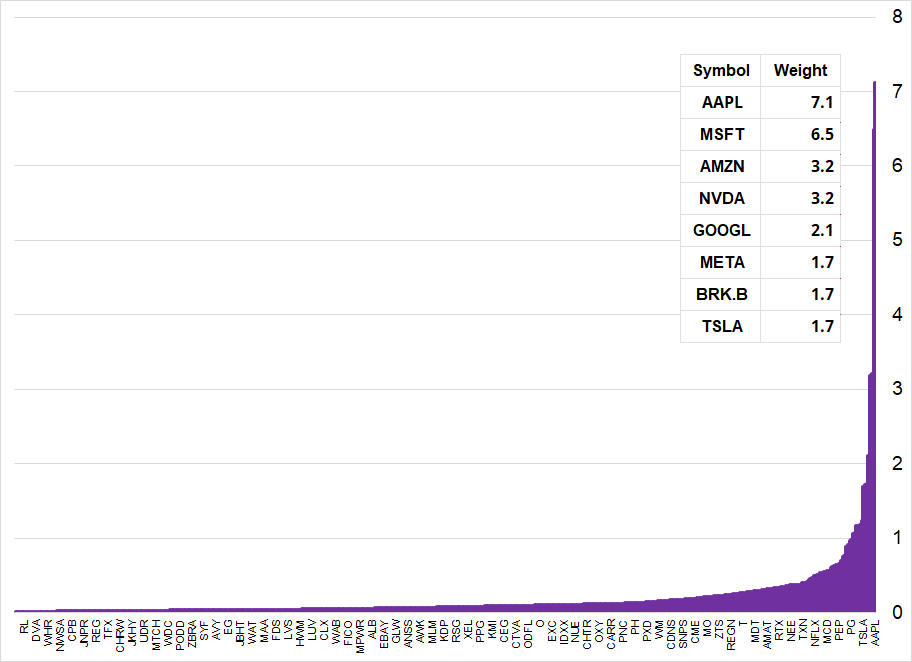Image resolution: width=912 pixels, height=662 pixels.
Task: Click the SNPS ticker on the x-axis
Action: tap(683, 634)
